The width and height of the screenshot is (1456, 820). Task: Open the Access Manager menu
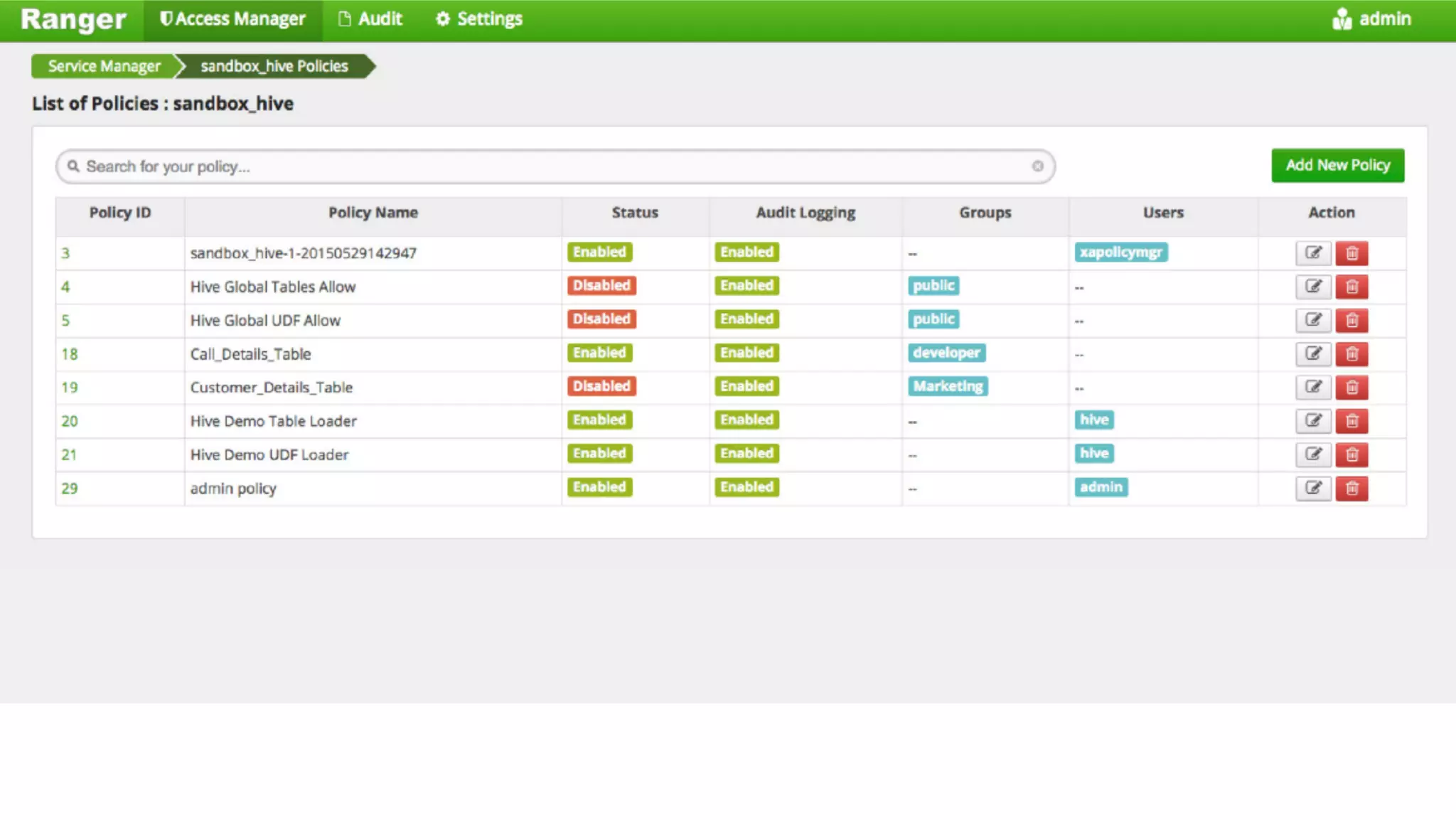[232, 19]
